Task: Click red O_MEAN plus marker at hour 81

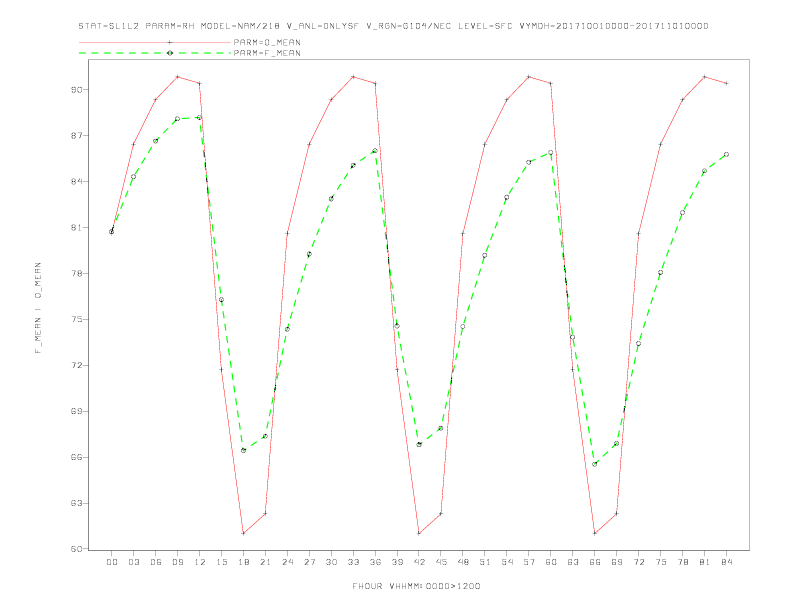Action: (x=704, y=77)
